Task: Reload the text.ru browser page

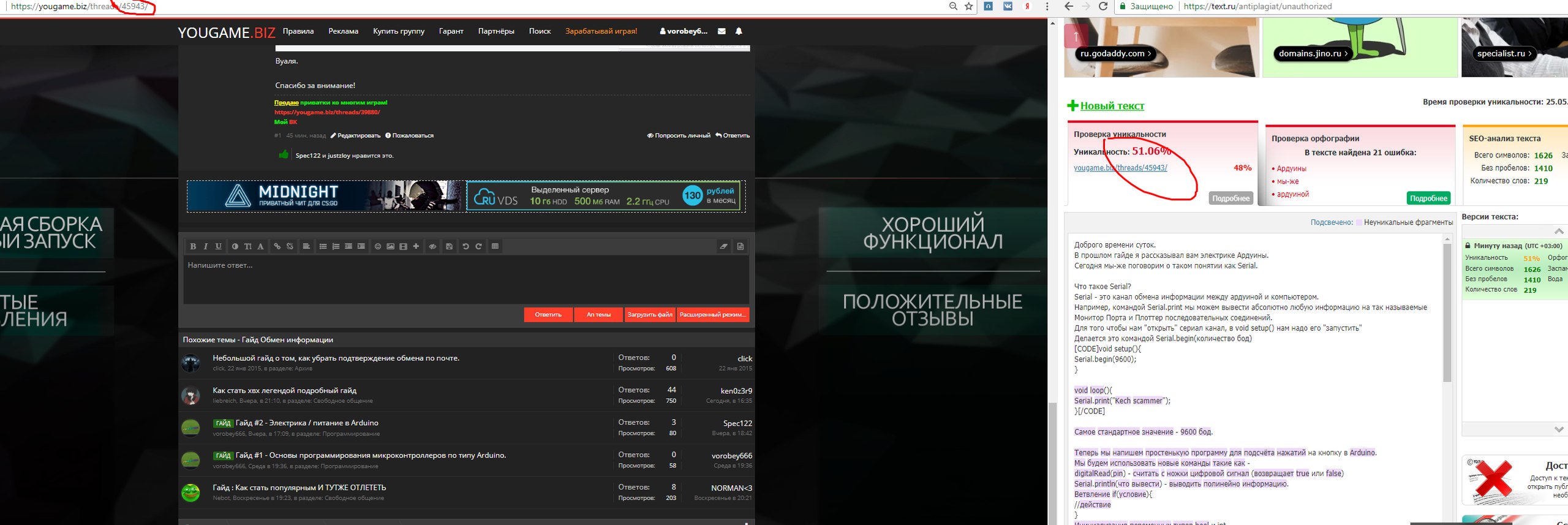Action: pos(1103,6)
